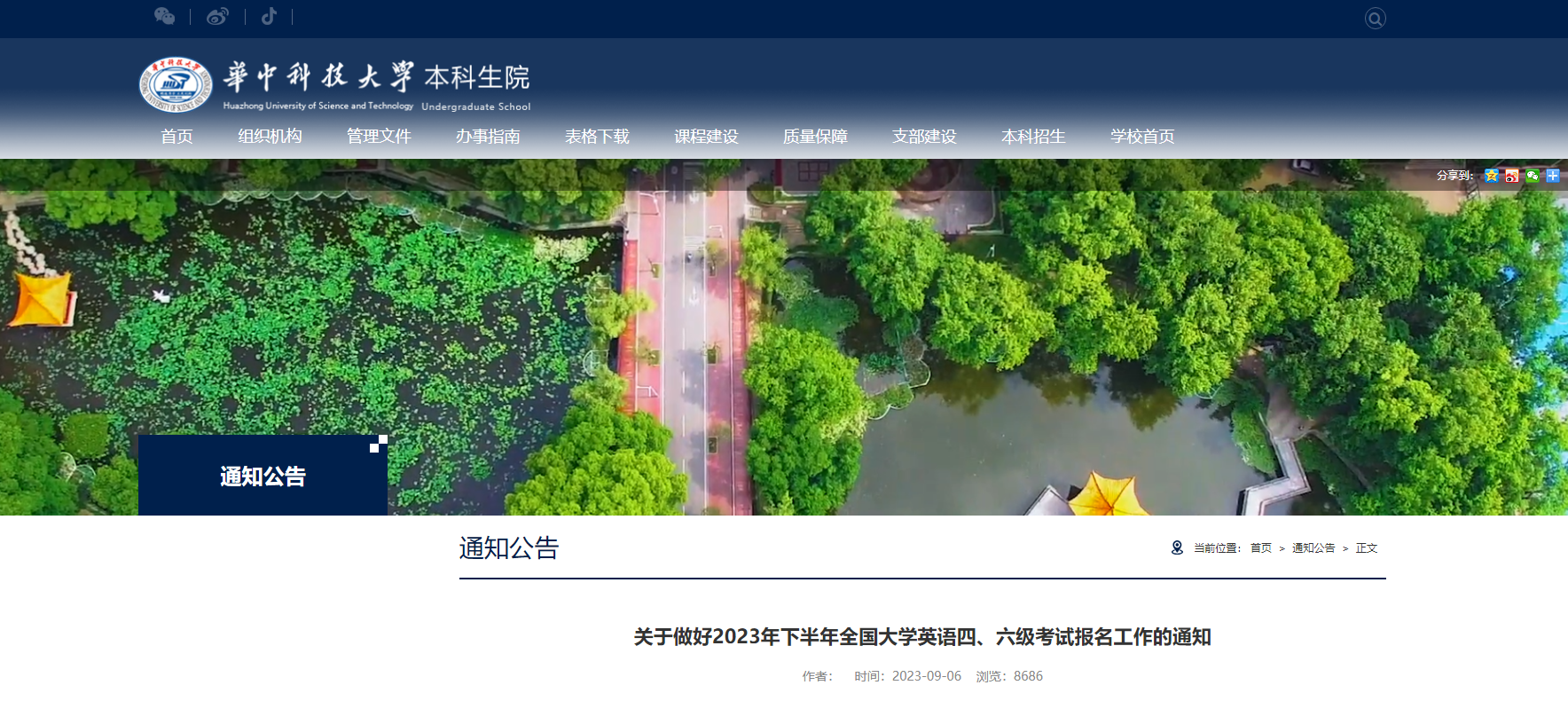Viewport: 1568px width, 701px height.
Task: Share to WeChat green icon
Action: click(x=1533, y=176)
